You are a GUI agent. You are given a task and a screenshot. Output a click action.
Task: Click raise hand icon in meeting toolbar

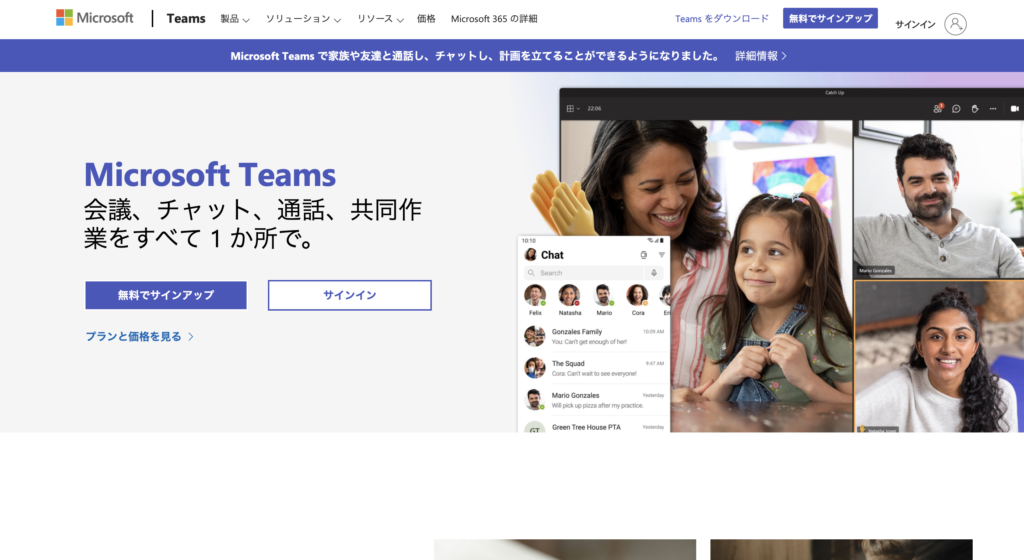[974, 108]
